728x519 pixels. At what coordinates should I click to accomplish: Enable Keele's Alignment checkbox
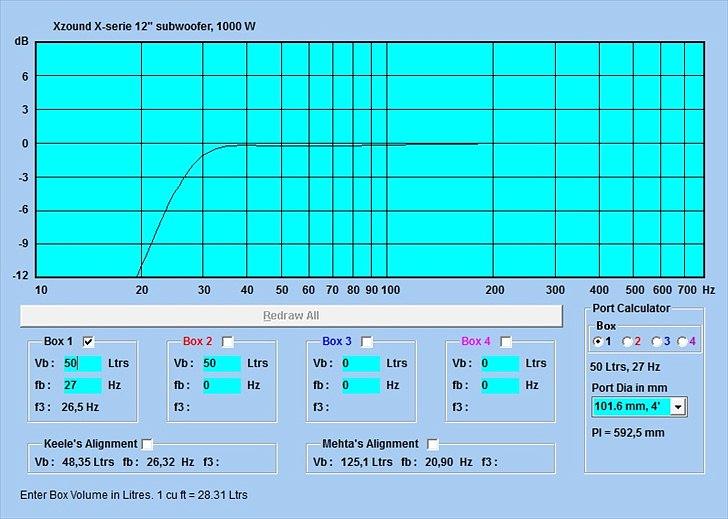pos(148,444)
